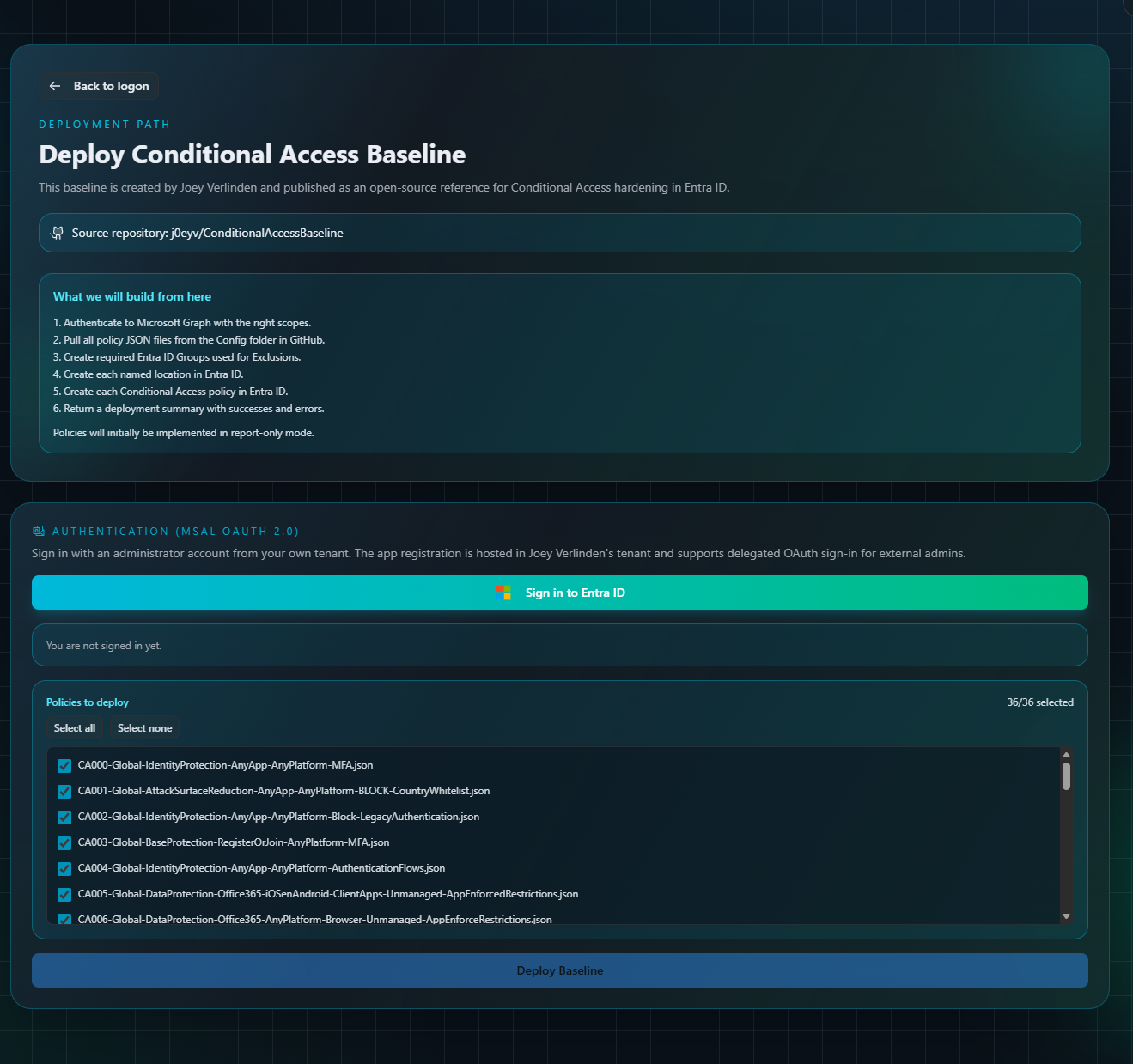Toggle the CA005 iOSenAndroid AppEnforcedRestrictions checkbox
The width and height of the screenshot is (1133, 1064).
pos(64,894)
